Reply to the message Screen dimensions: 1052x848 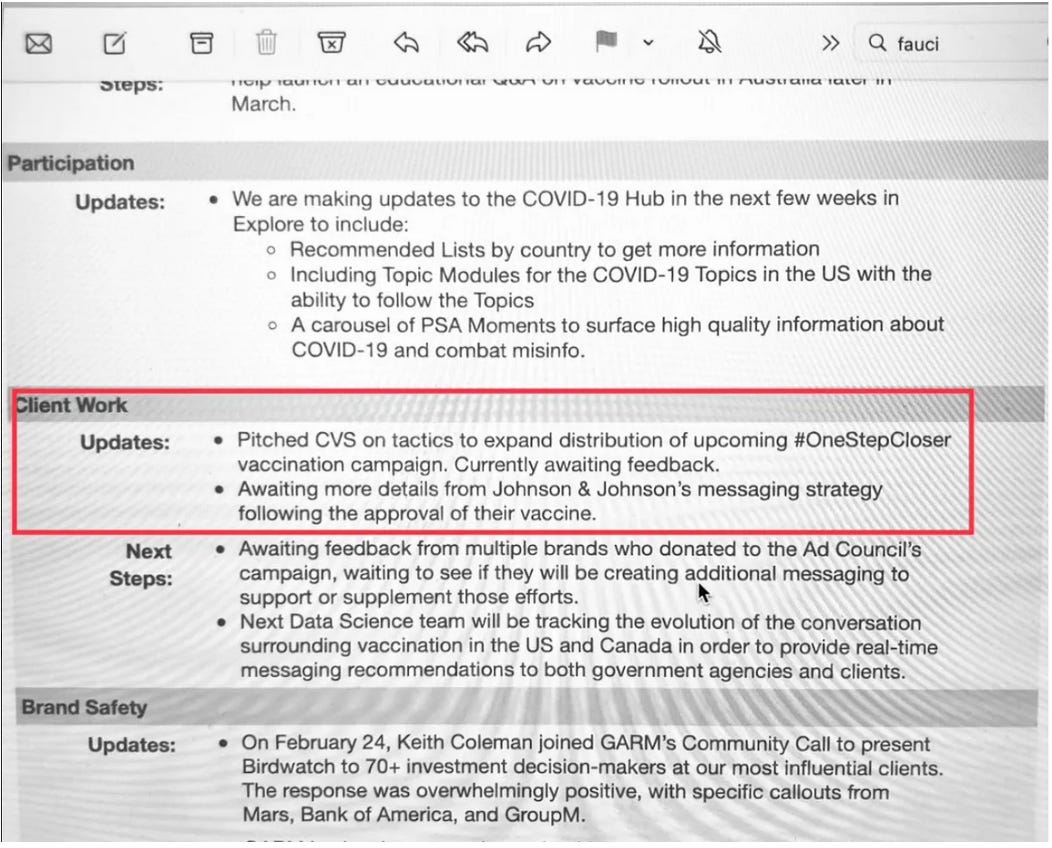point(406,42)
